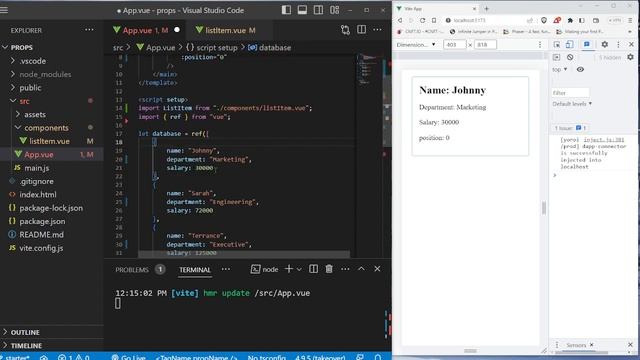640x360 pixels.
Task: Click the database breadcrumb symbol
Action: pyautogui.click(x=269, y=48)
